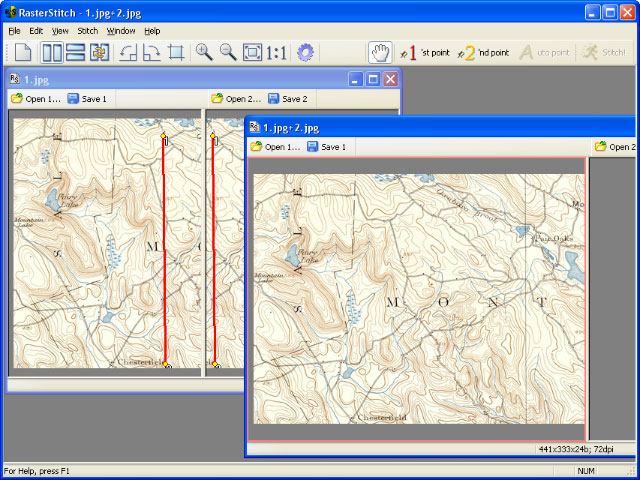Rotate image counterclockwise using toolbar icon

pos(128,52)
